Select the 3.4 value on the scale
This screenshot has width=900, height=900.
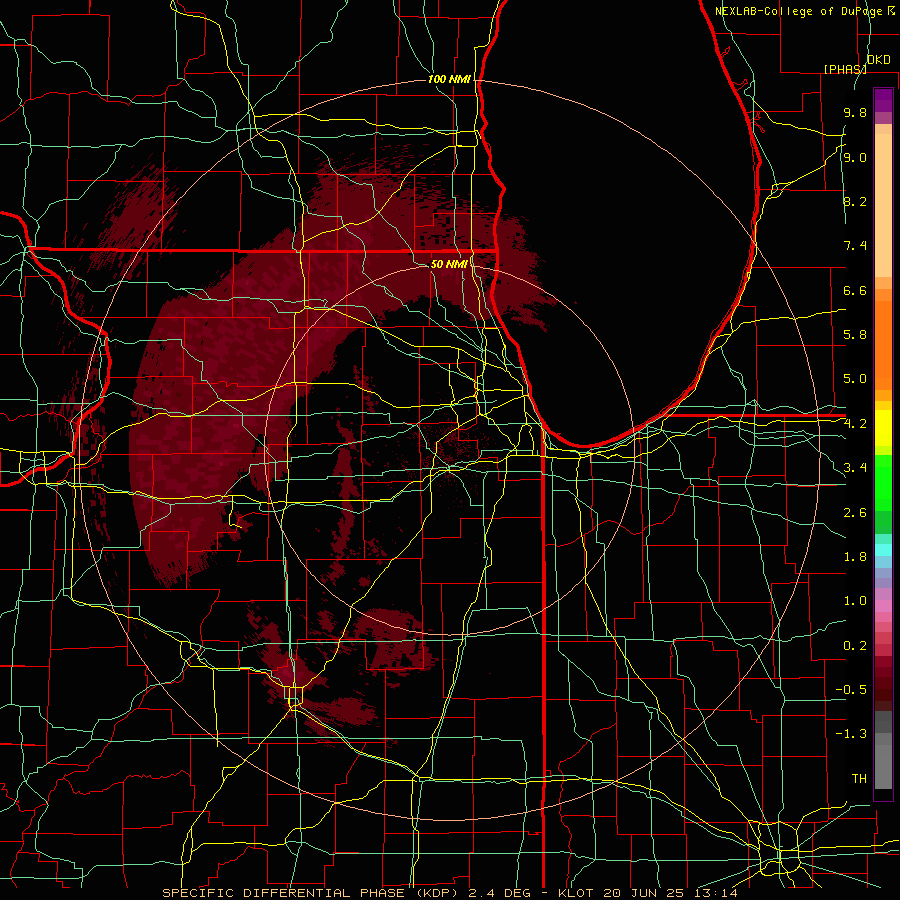855,468
